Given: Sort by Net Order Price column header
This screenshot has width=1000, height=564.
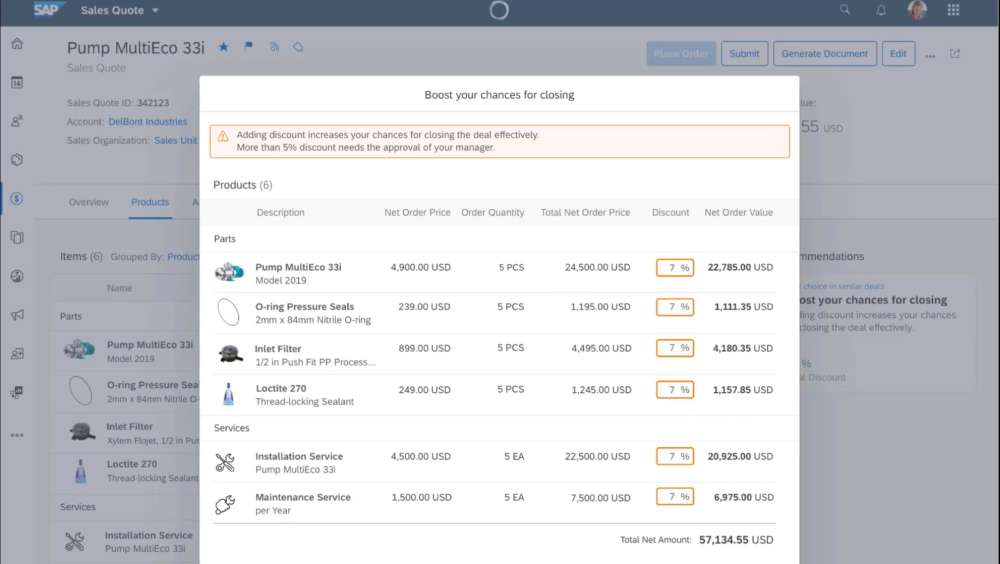Looking at the screenshot, I should point(417,212).
